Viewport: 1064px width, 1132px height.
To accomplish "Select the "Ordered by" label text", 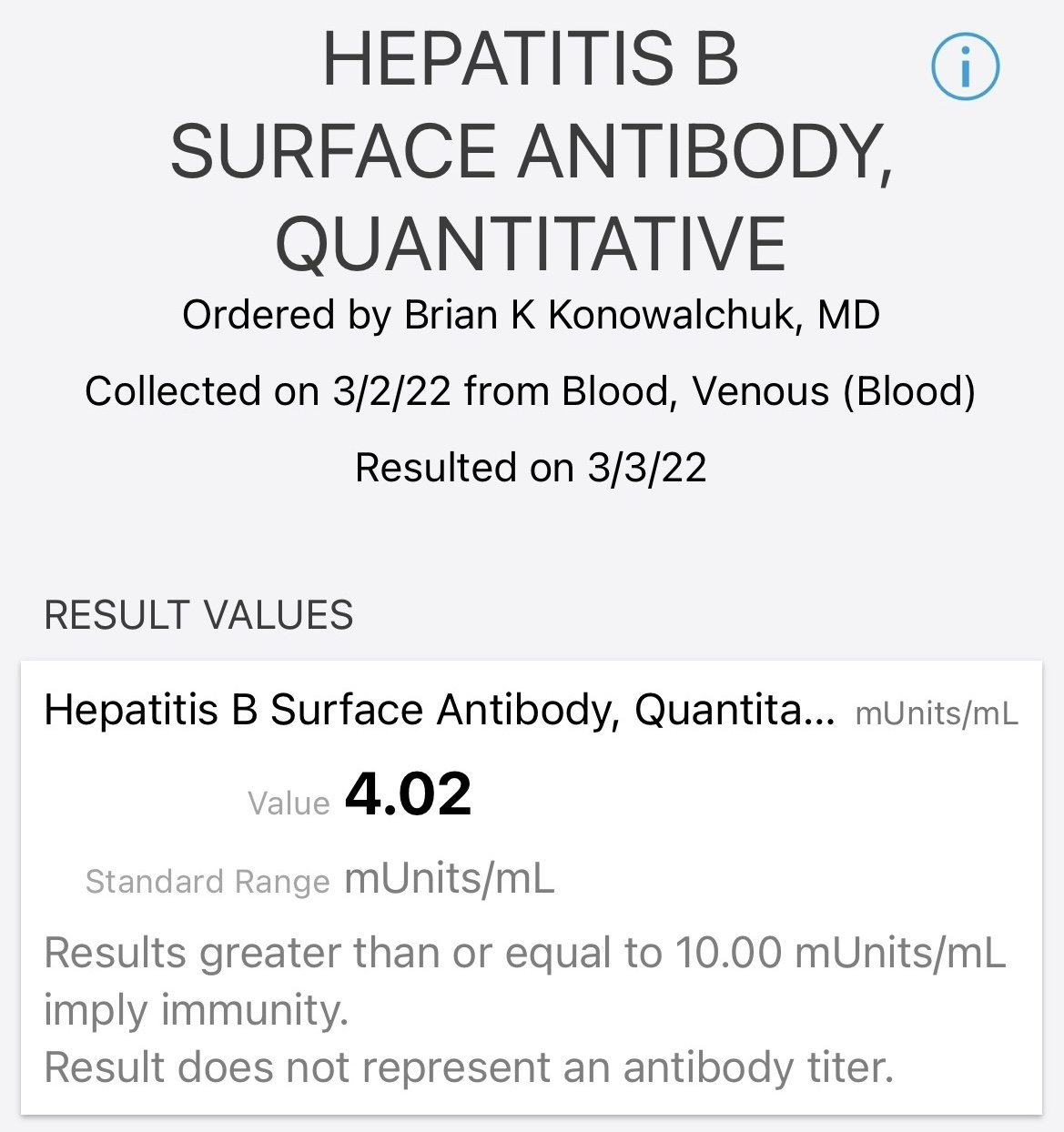I will [287, 316].
